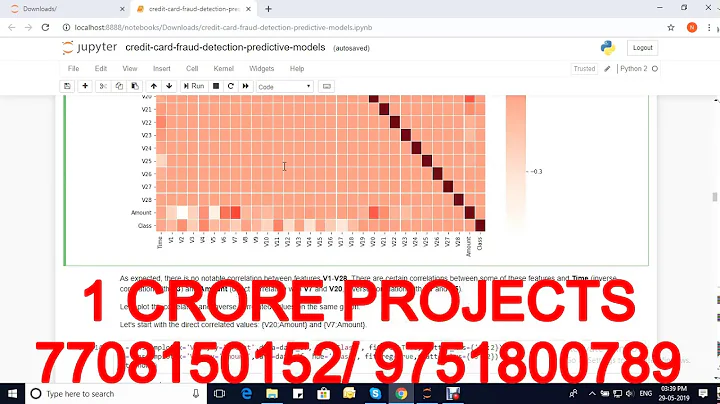Open the View menu

click(x=129, y=68)
